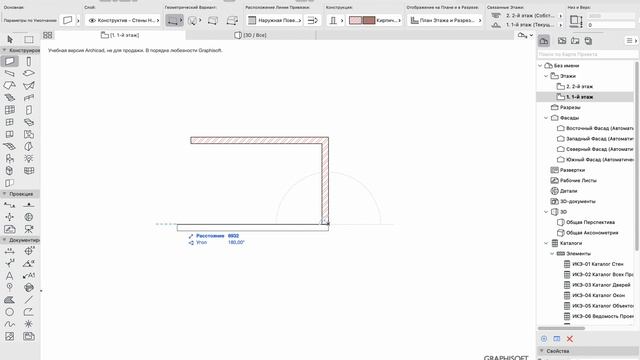This screenshot has height=360, width=640.
Task: Open the Navigator options menu button
Action: (631, 40)
